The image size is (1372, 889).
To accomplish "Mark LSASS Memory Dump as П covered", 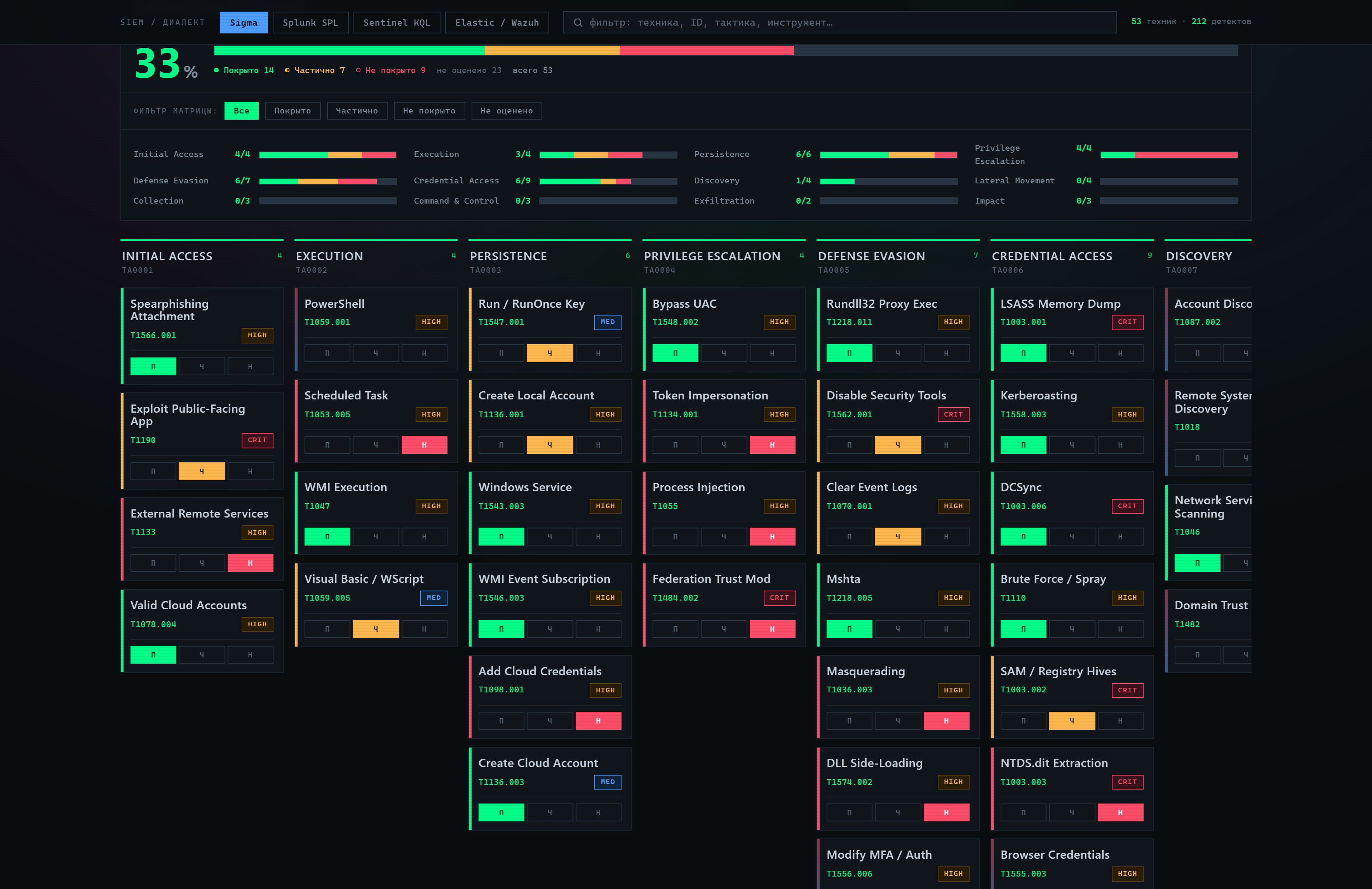I will coord(1024,354).
